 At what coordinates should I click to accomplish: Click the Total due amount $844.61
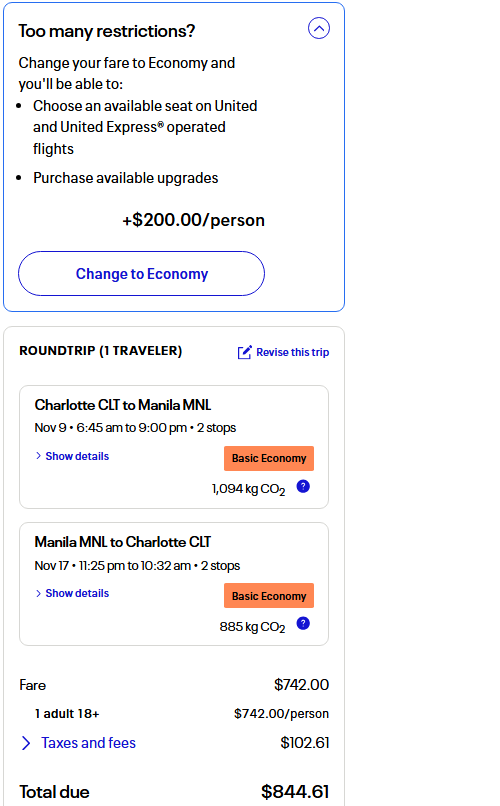pyautogui.click(x=295, y=792)
